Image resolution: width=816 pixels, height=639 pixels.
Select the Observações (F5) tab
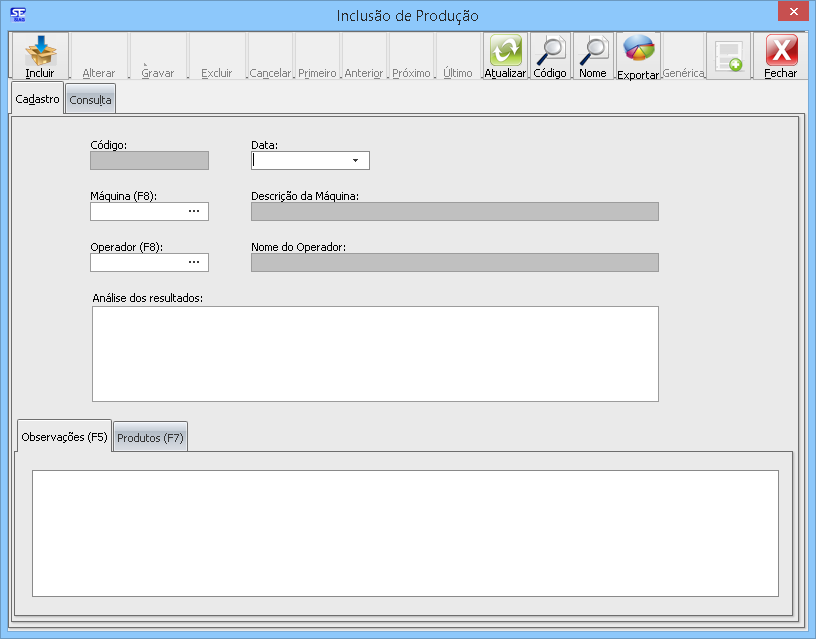coord(64,437)
